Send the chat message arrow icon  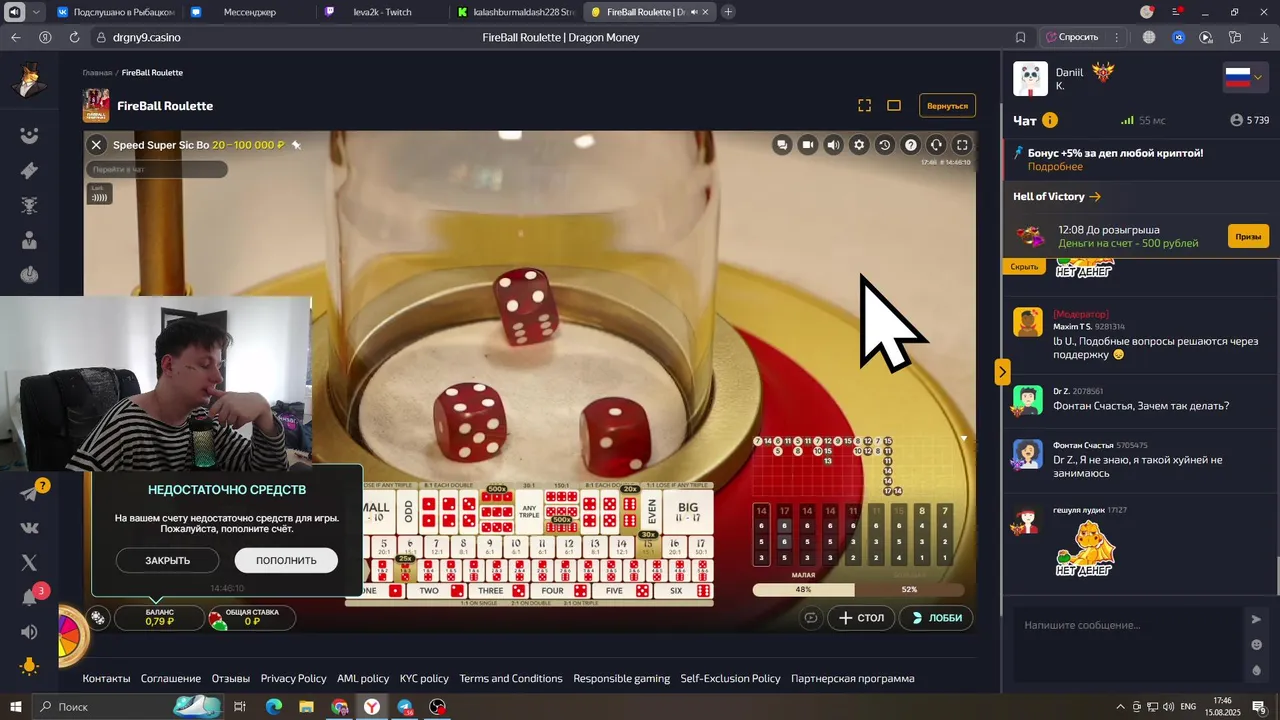tap(1257, 619)
